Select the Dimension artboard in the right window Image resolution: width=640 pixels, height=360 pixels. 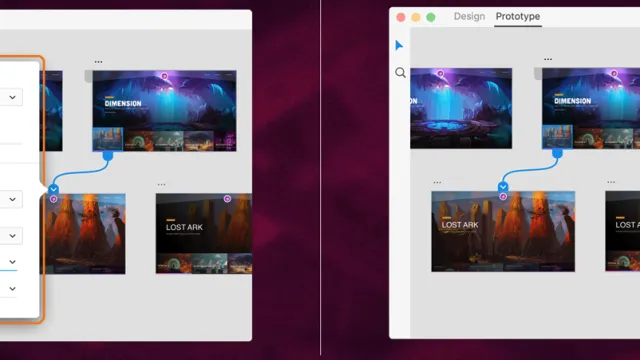point(591,108)
